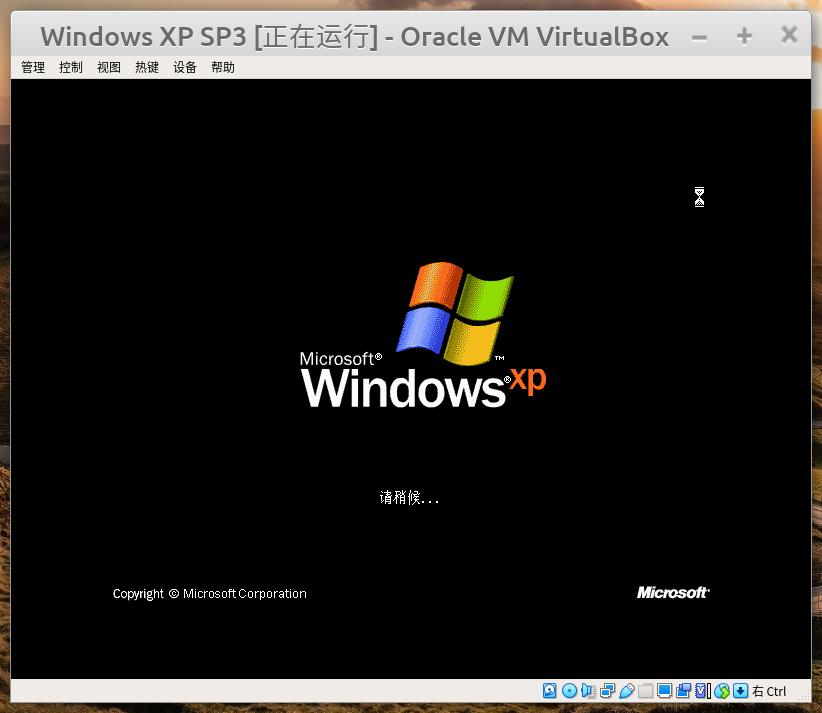Open the optical drive status icon
Screen dimensions: 822x713
[569, 690]
